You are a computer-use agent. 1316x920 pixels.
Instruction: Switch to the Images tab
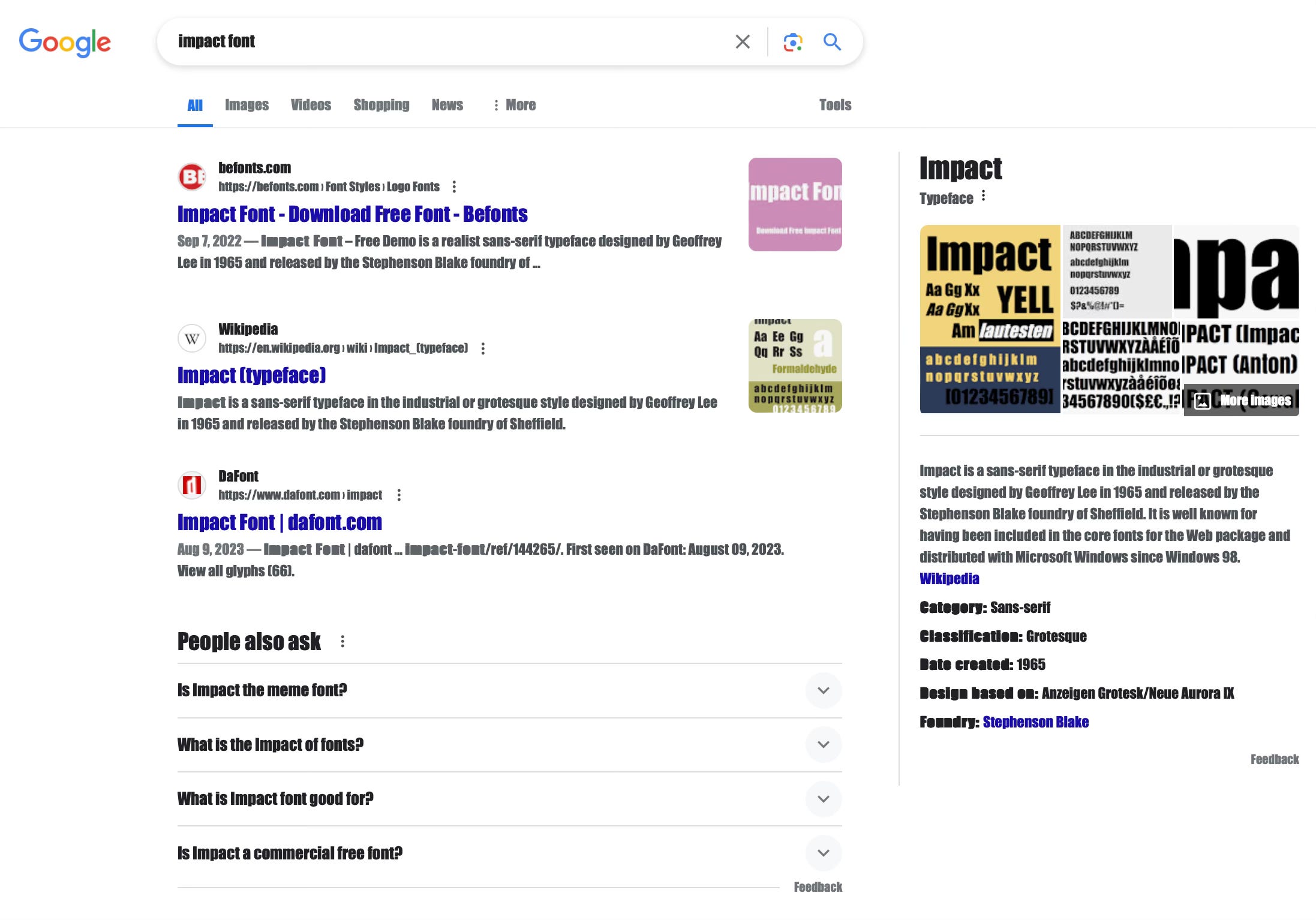tap(247, 105)
